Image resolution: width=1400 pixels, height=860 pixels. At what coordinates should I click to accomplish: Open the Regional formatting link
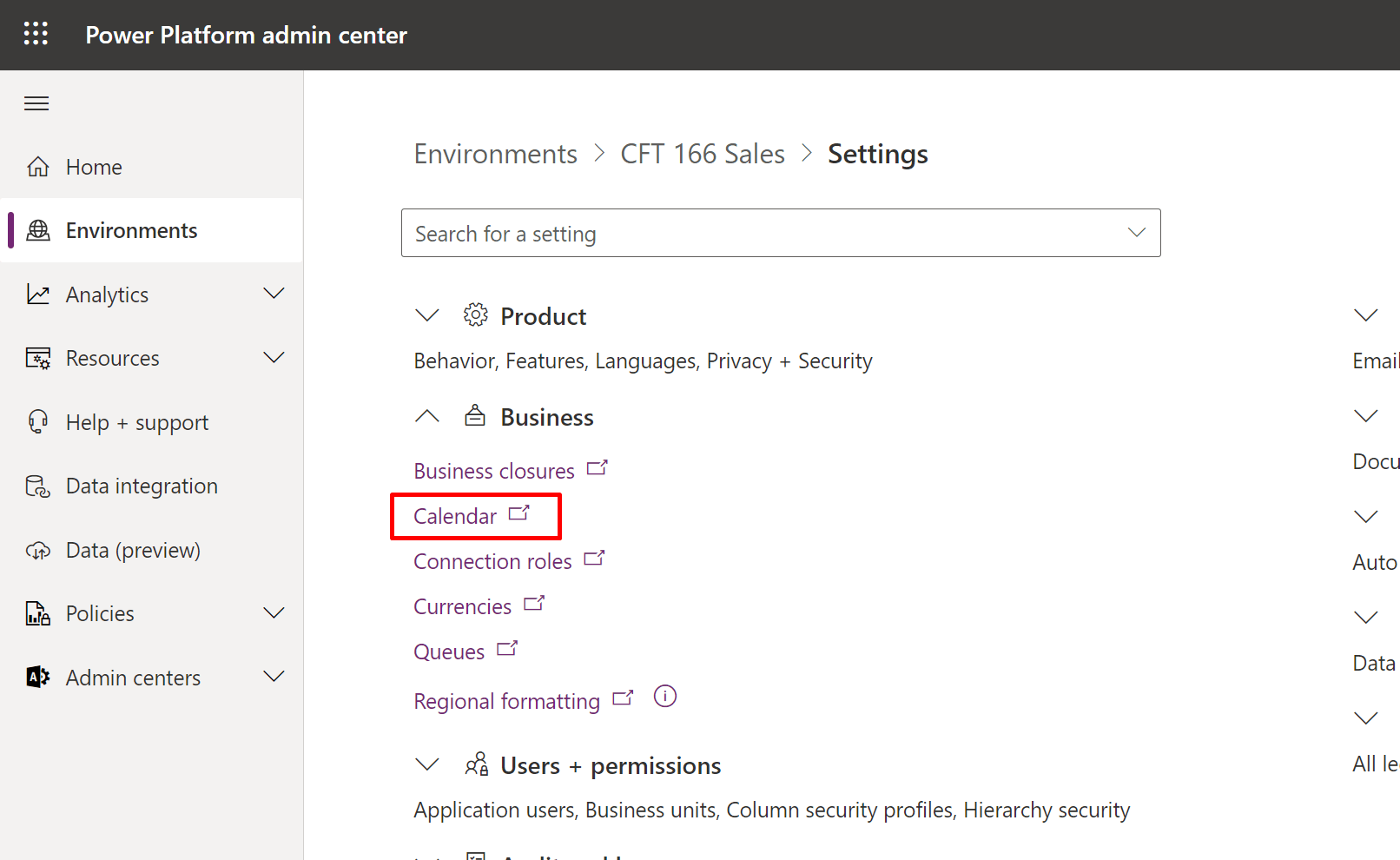click(x=507, y=701)
